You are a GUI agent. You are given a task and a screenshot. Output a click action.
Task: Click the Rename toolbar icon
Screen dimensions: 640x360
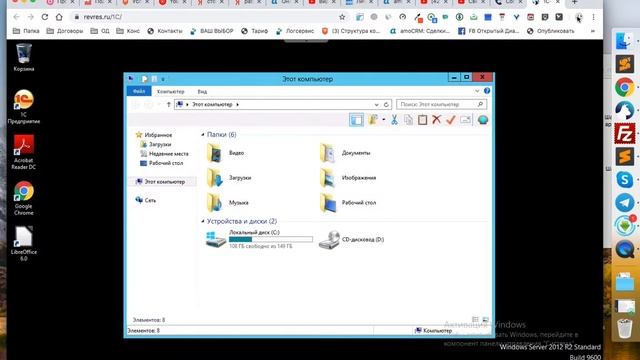point(465,120)
